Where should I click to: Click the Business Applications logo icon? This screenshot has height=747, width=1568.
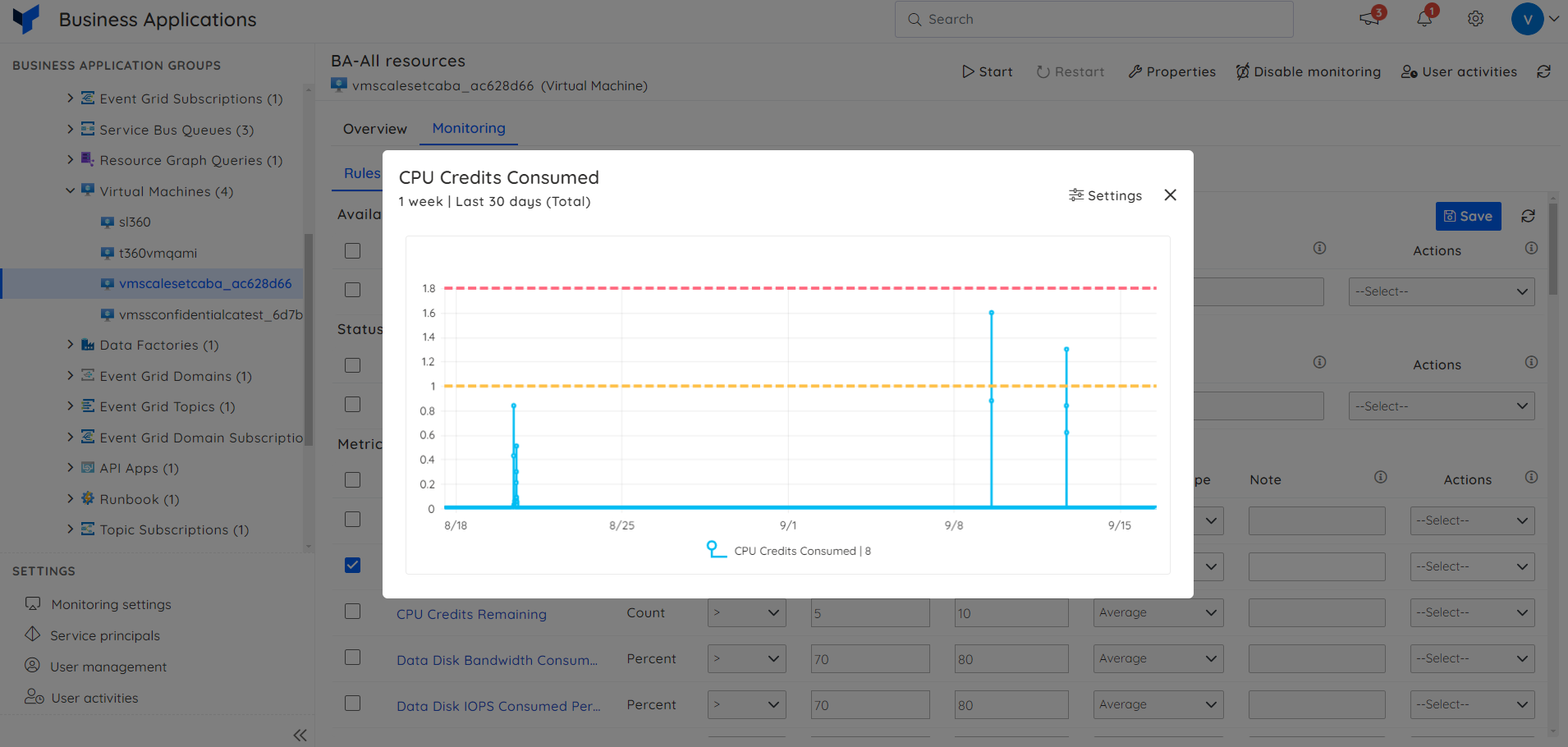click(26, 19)
